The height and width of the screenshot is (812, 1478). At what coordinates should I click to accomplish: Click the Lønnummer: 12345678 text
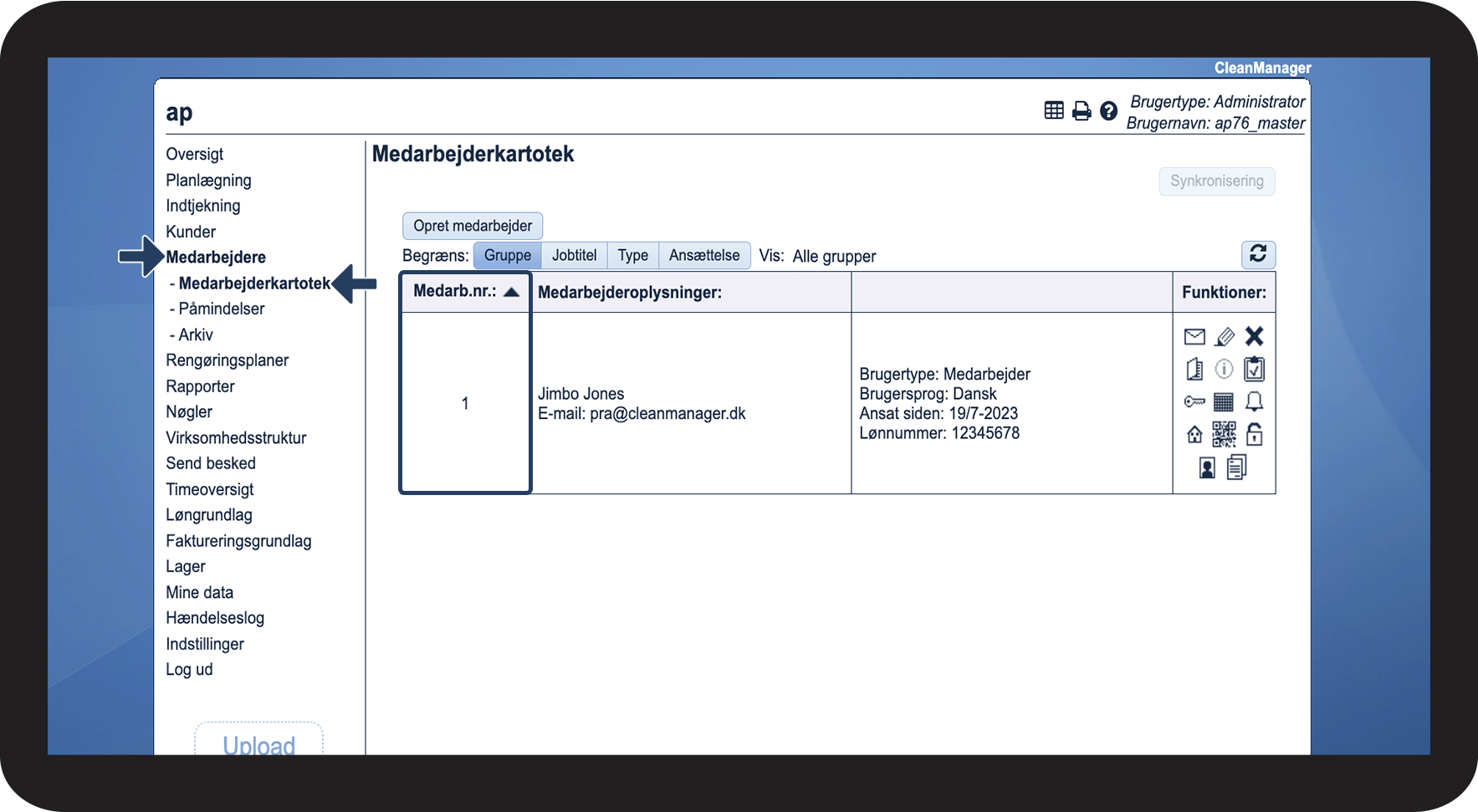point(939,433)
